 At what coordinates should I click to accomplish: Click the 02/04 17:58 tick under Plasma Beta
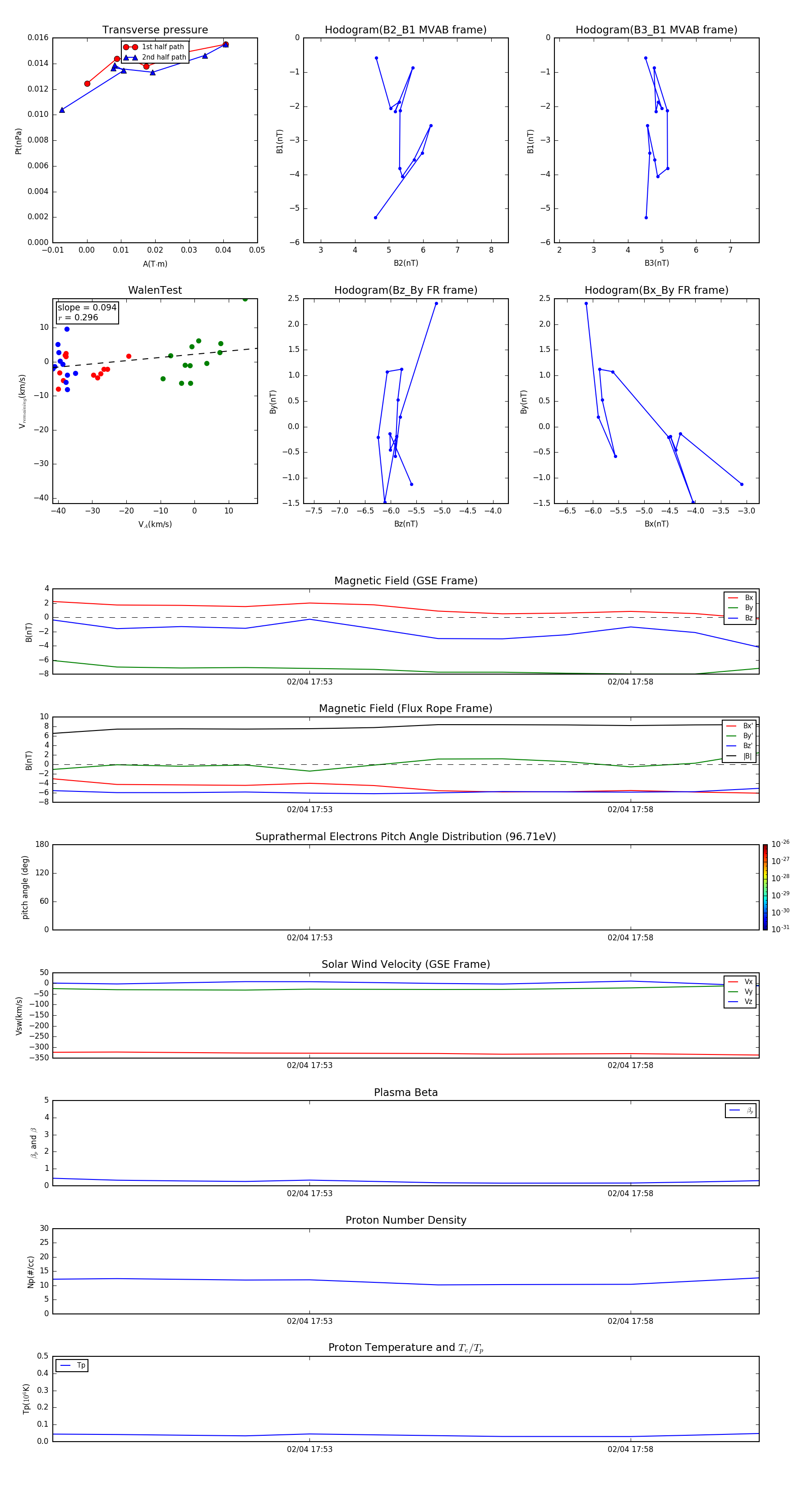tap(630, 1193)
